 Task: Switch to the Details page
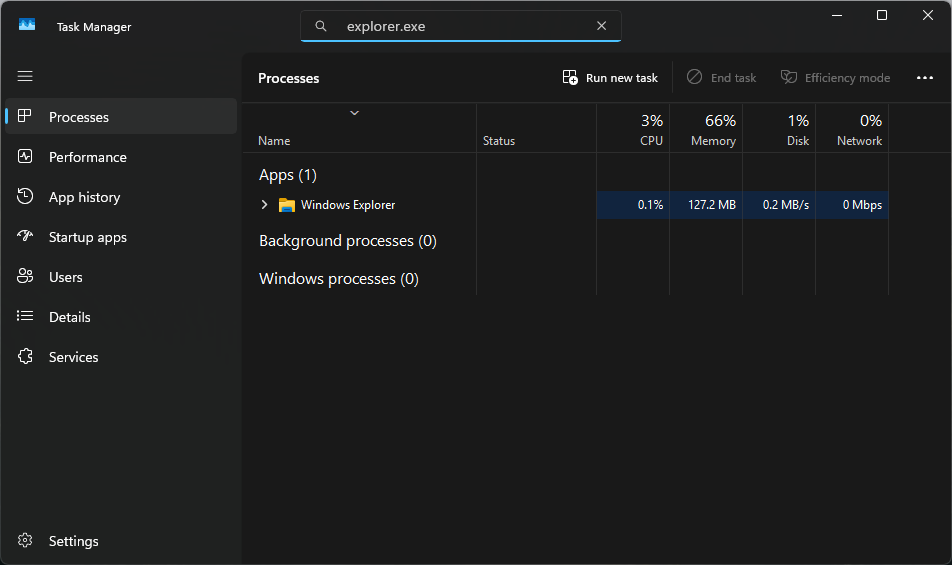tap(69, 317)
